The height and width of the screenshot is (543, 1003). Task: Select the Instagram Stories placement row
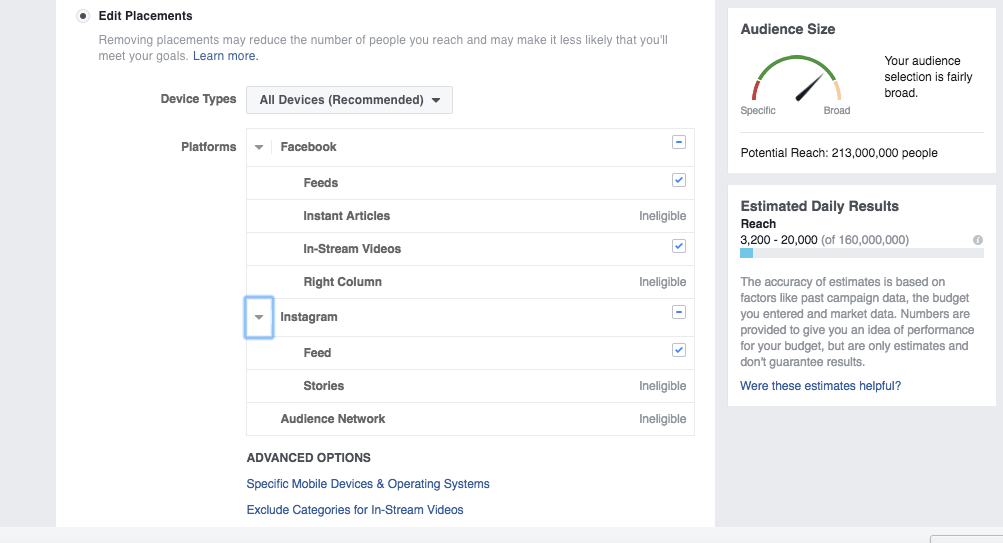470,386
